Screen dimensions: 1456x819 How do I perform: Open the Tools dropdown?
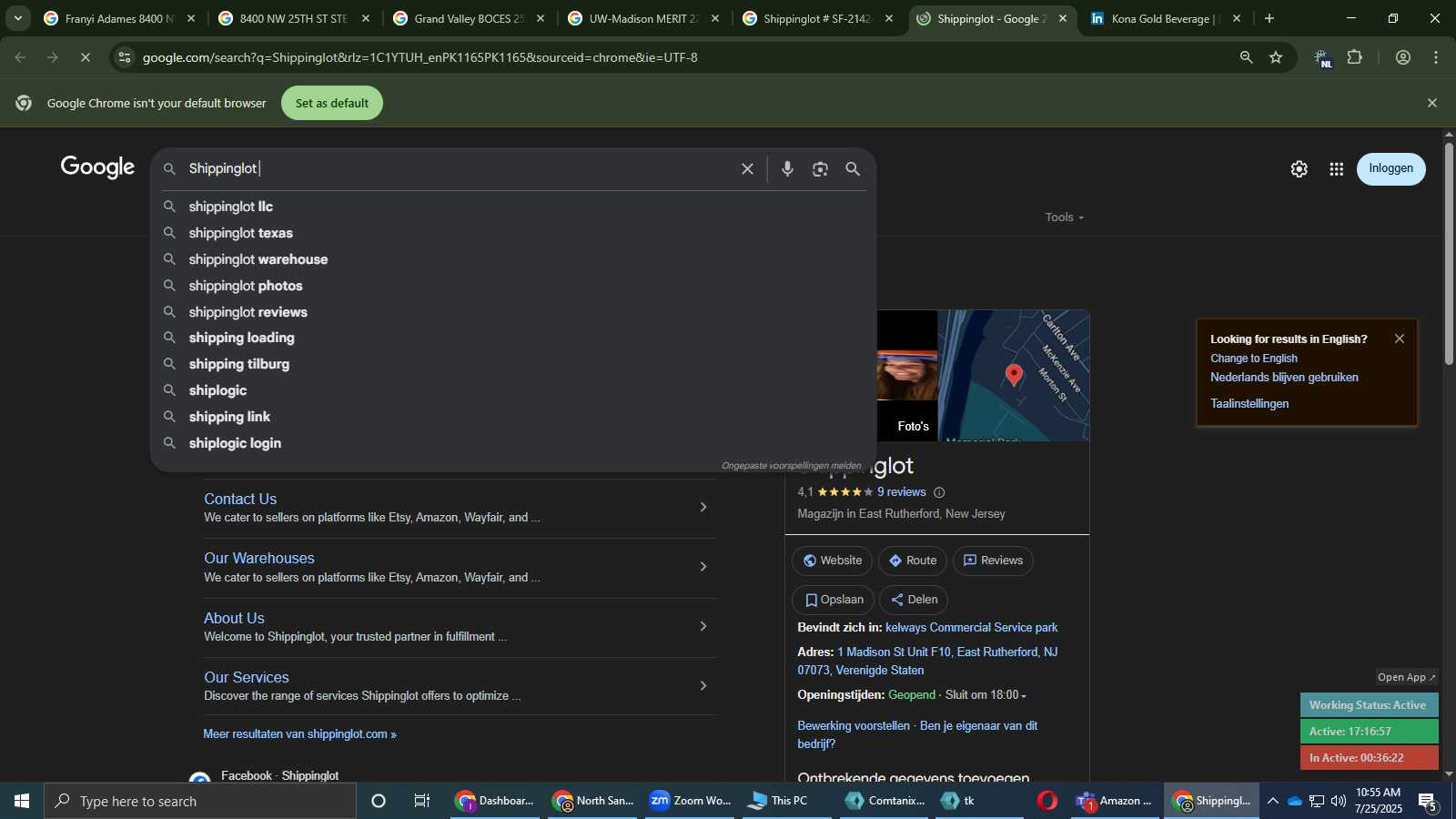click(1064, 217)
